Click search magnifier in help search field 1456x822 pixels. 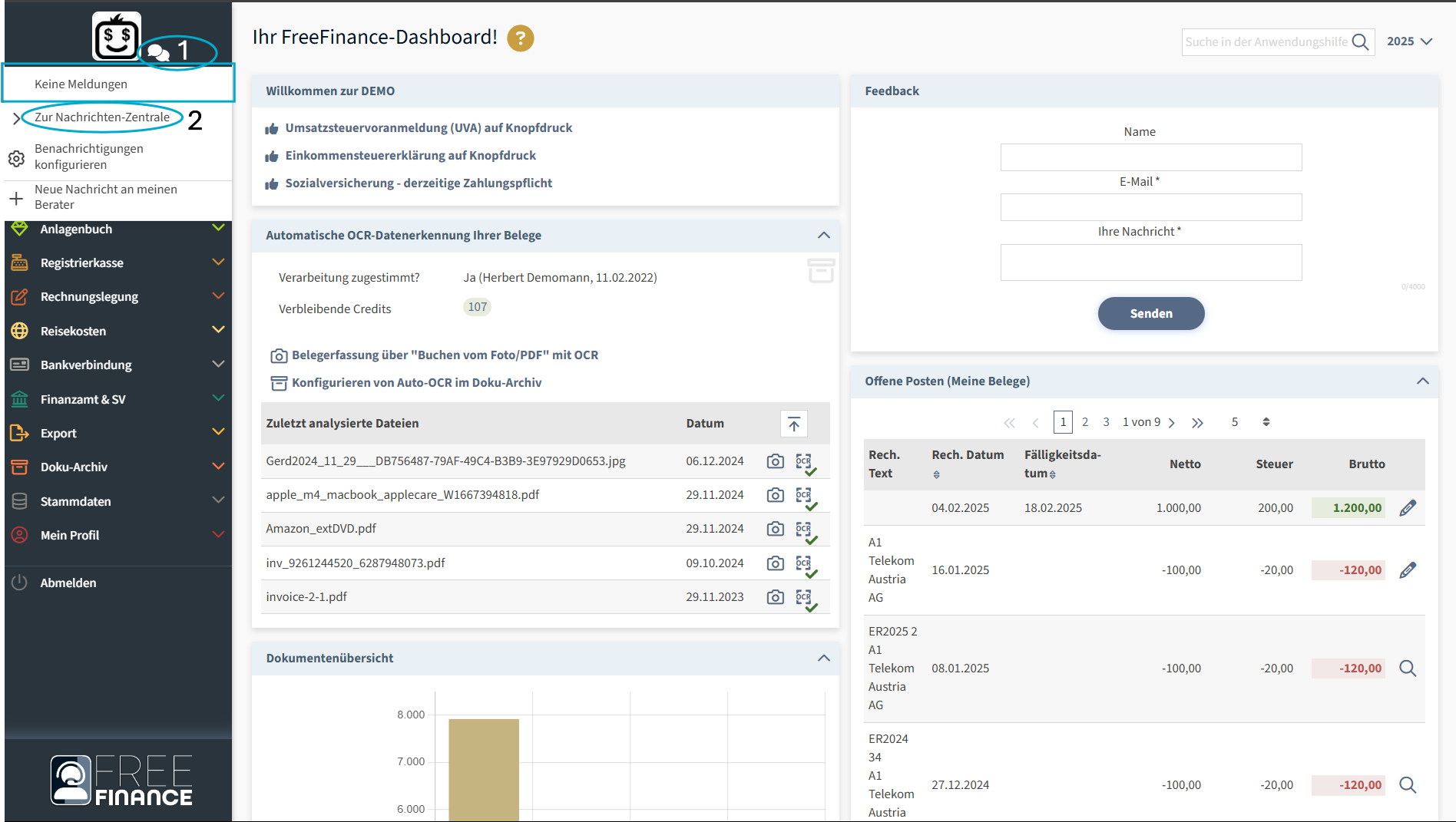click(1360, 42)
